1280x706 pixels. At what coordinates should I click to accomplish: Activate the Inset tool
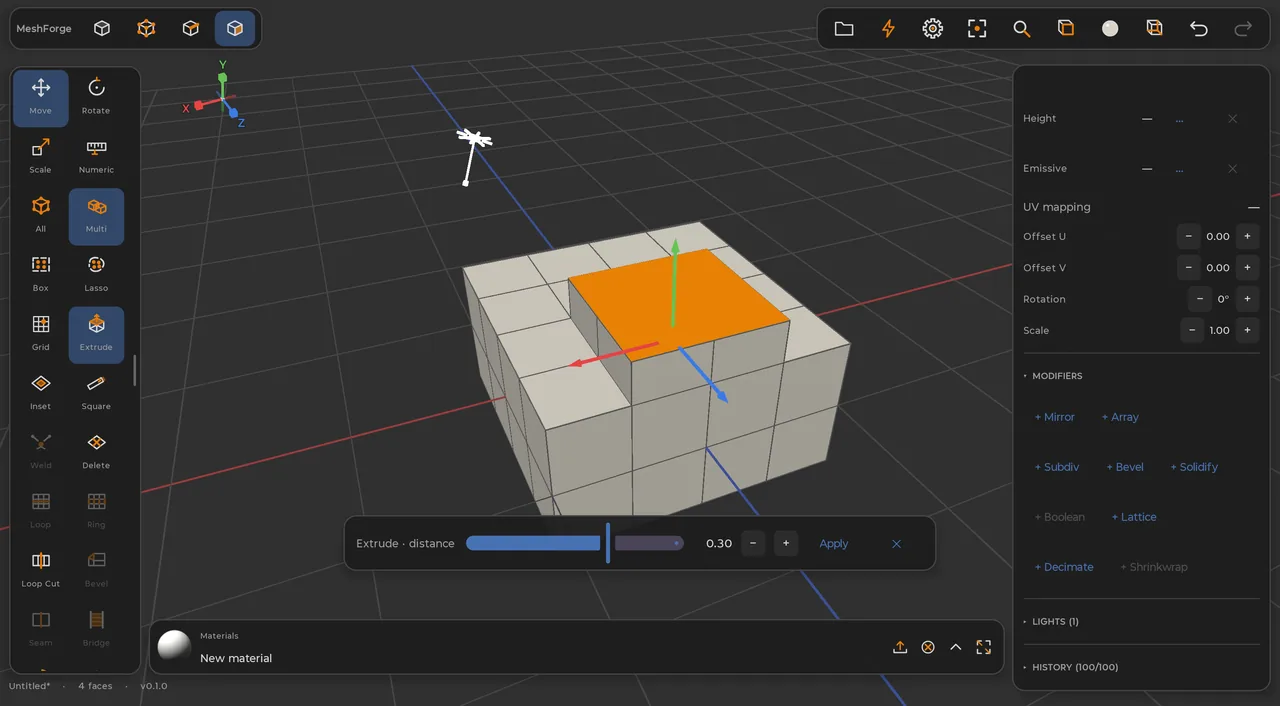(x=41, y=393)
